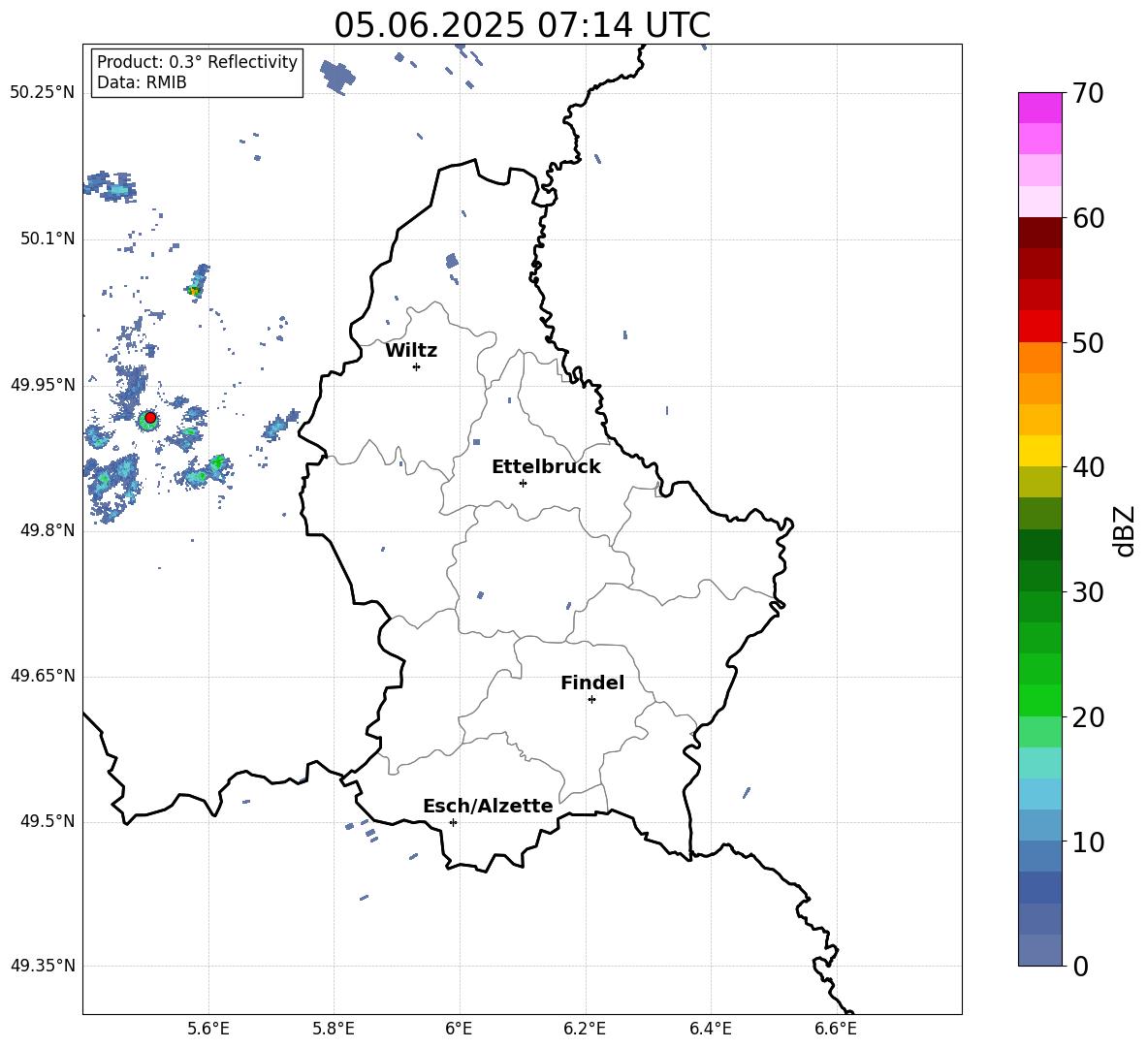Viewport: 1148px width, 1048px height.
Task: Click the 60 tick on colorbar
Action: click(x=1088, y=218)
